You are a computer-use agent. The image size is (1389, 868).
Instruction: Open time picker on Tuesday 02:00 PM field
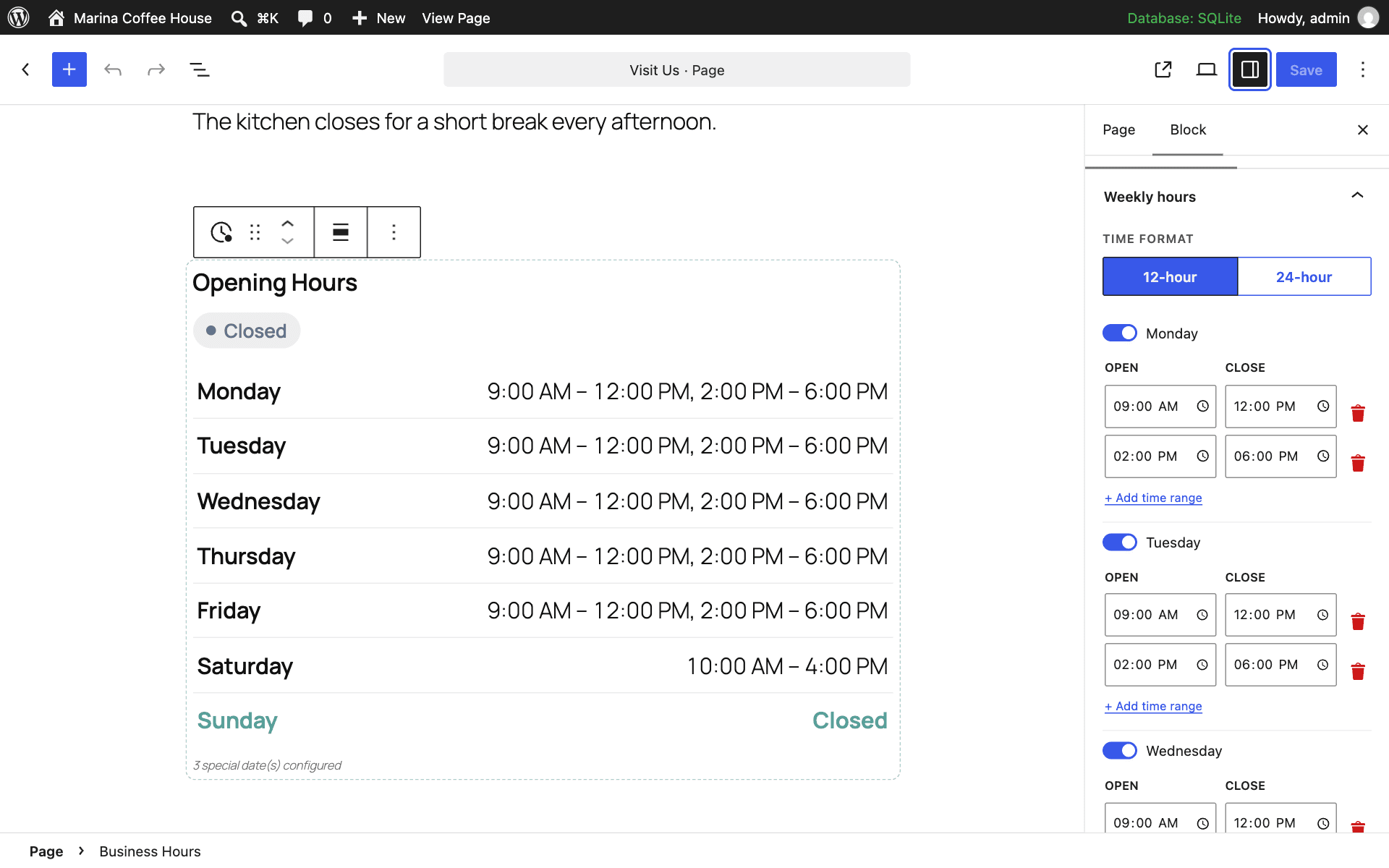point(1202,664)
